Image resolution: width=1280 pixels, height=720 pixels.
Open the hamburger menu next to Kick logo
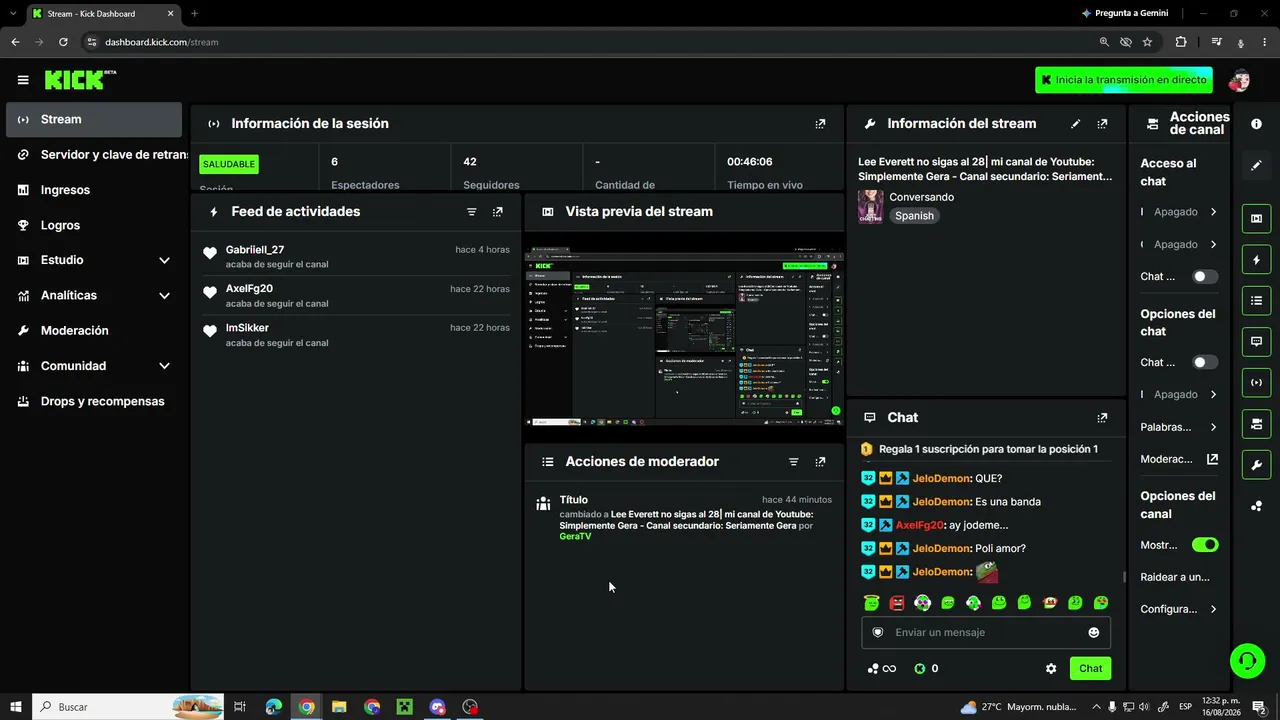[23, 80]
